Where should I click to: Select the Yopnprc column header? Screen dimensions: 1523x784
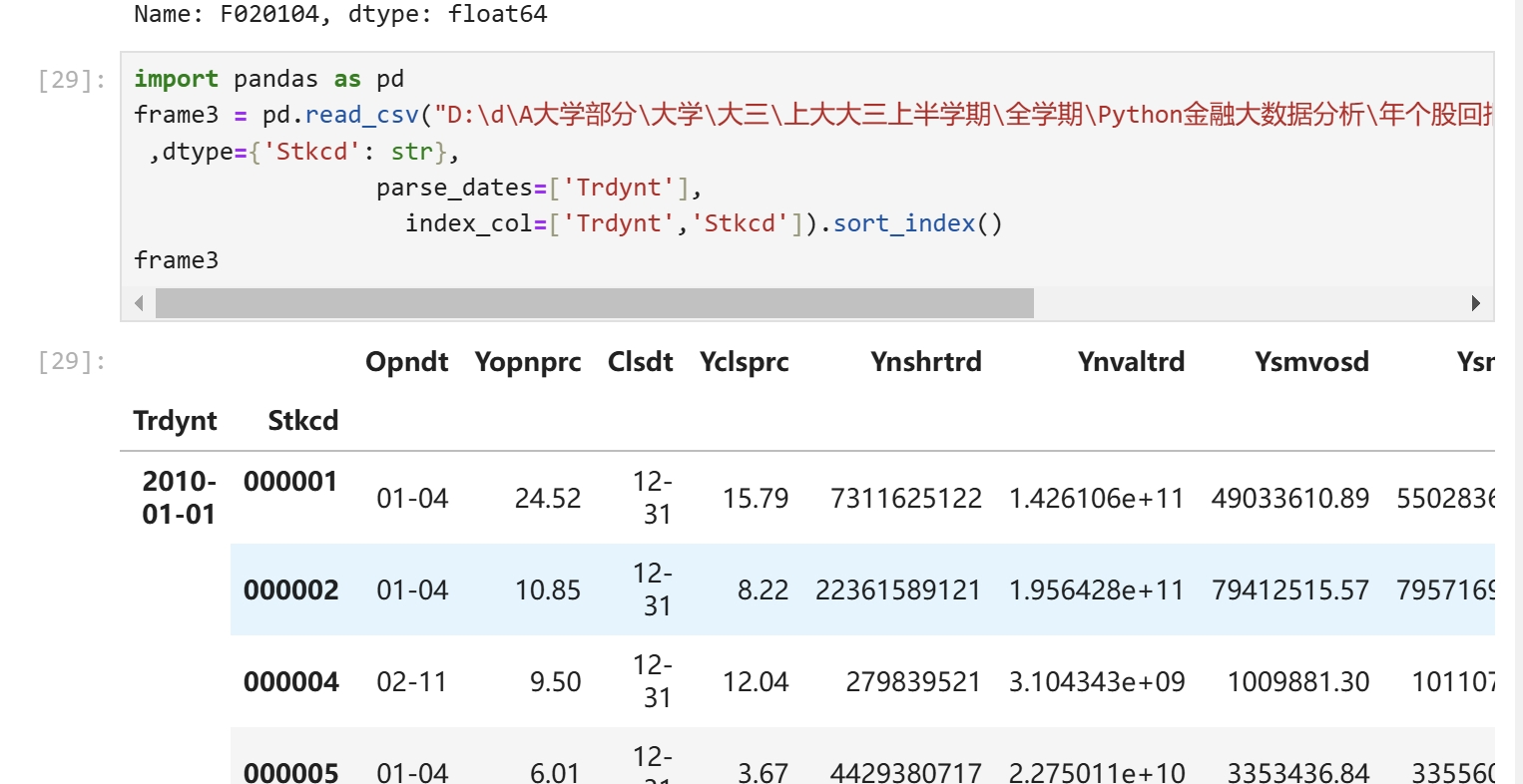[x=527, y=362]
